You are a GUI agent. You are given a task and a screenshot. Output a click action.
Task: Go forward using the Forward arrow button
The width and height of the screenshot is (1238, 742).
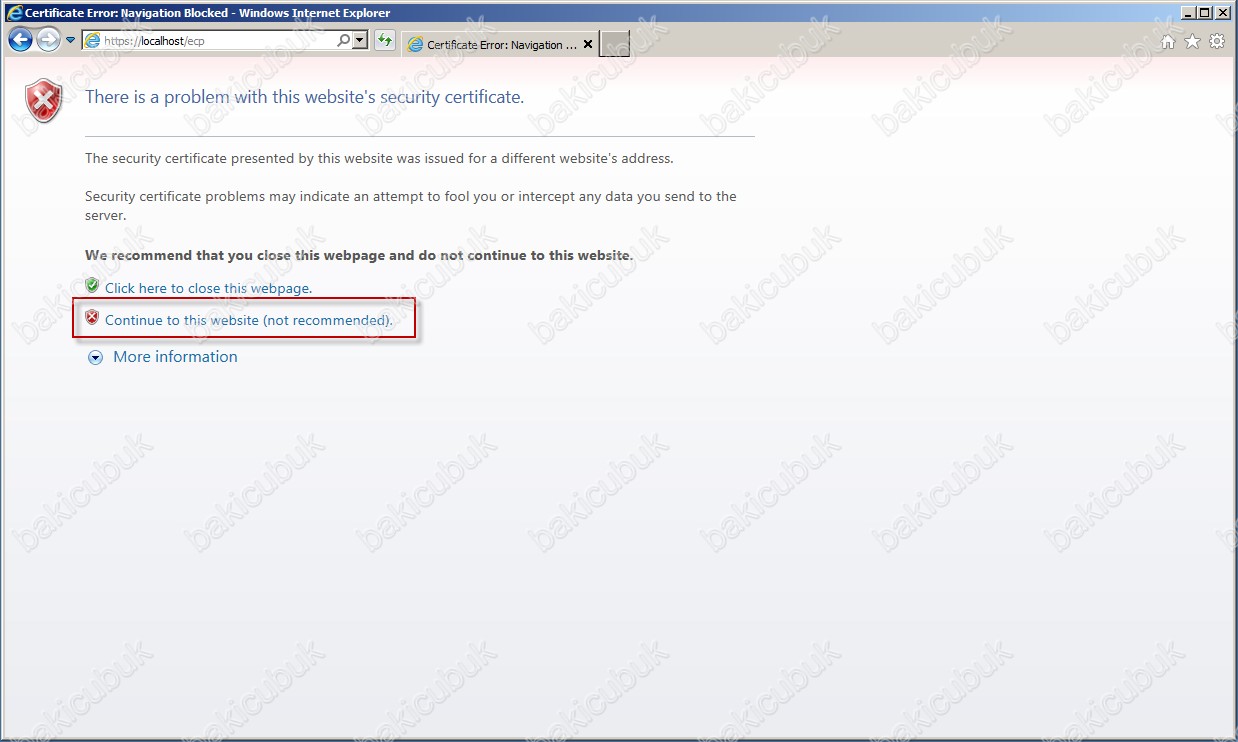(48, 41)
